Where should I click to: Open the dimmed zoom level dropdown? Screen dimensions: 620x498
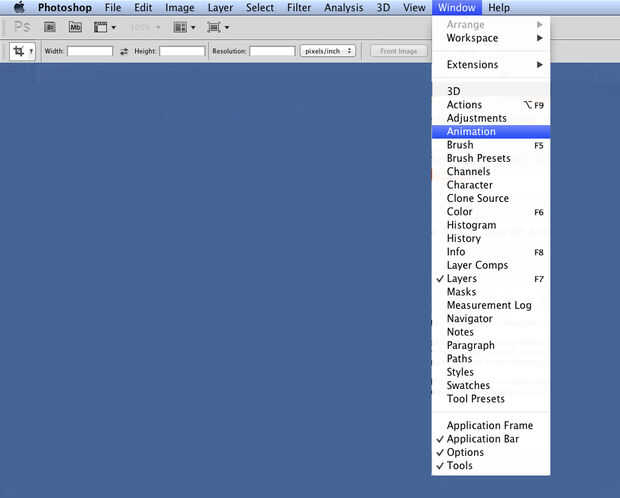click(x=146, y=27)
